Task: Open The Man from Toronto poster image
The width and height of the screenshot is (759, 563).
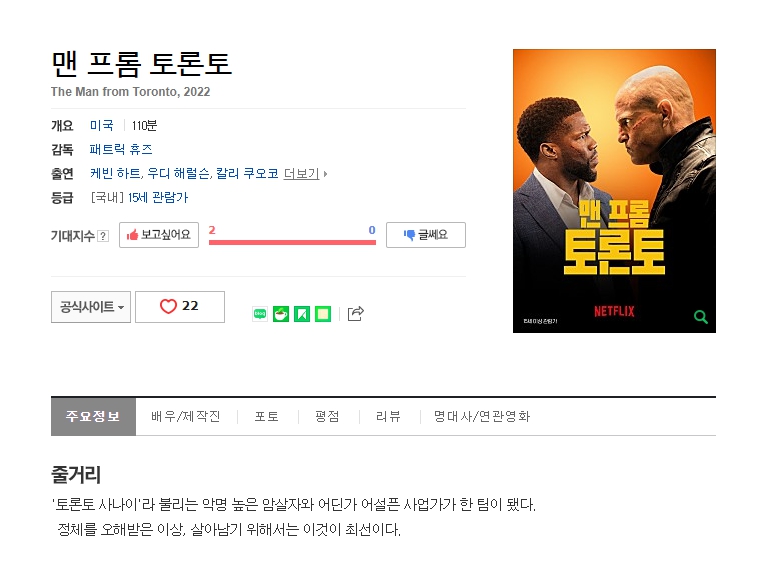Action: [614, 191]
